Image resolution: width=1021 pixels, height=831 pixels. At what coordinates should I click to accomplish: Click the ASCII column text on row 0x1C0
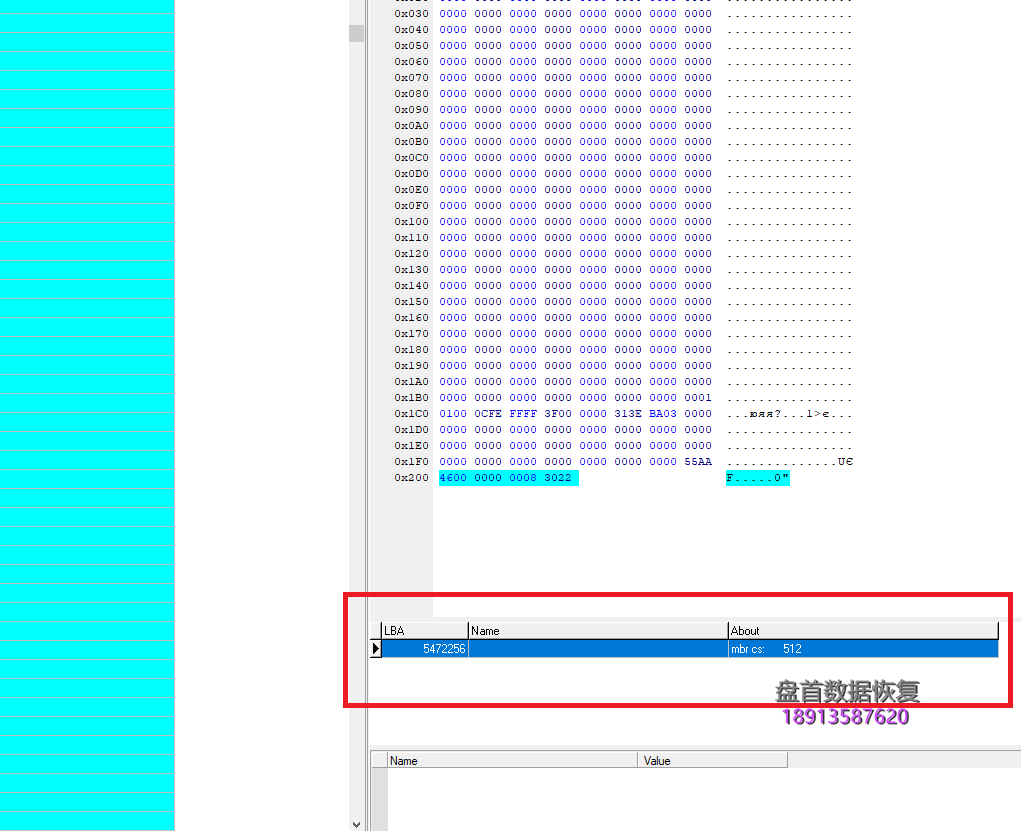coord(789,414)
